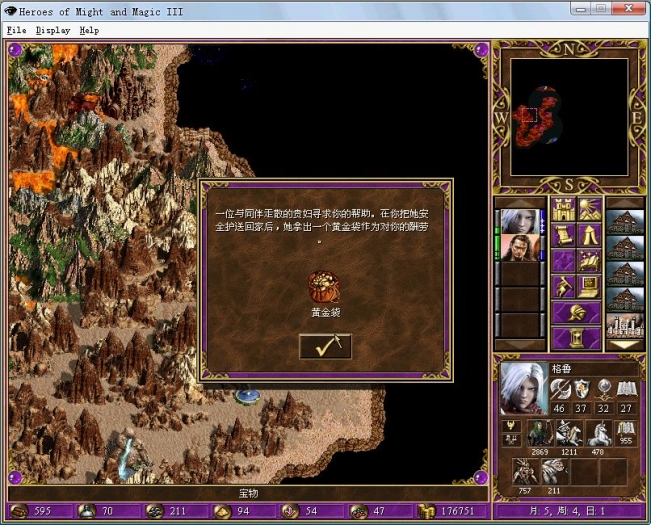Click the fountain object on the map
This screenshot has width=651, height=525.
tap(248, 396)
